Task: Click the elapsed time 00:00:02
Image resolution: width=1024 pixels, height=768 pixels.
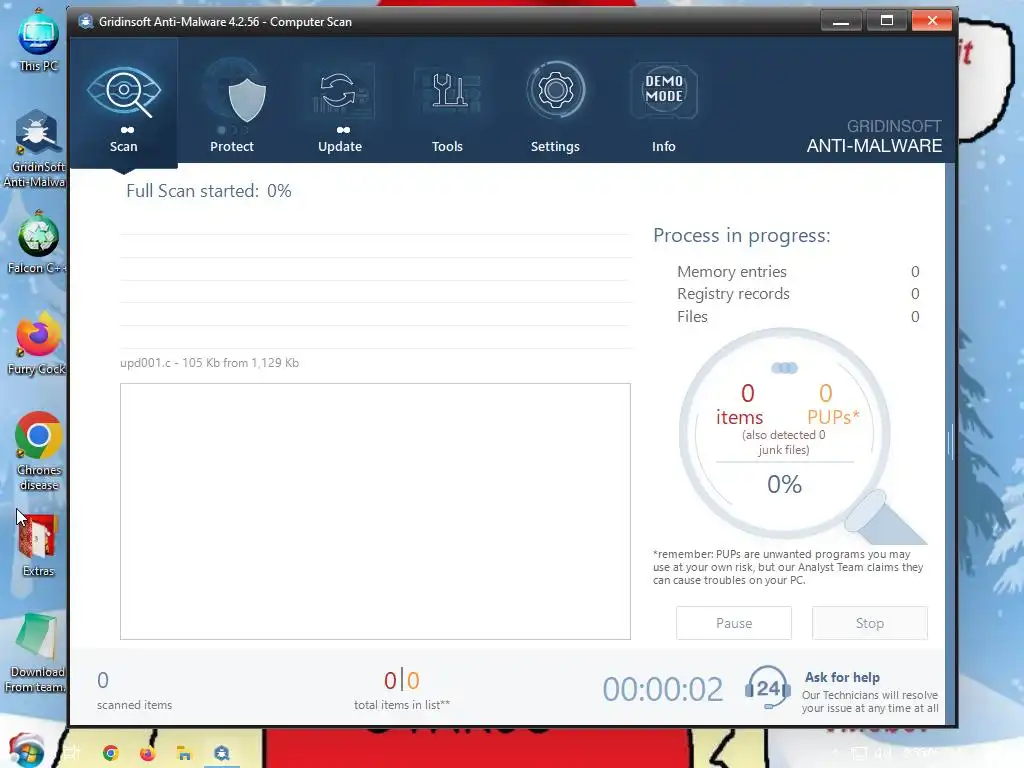Action: pyautogui.click(x=663, y=690)
